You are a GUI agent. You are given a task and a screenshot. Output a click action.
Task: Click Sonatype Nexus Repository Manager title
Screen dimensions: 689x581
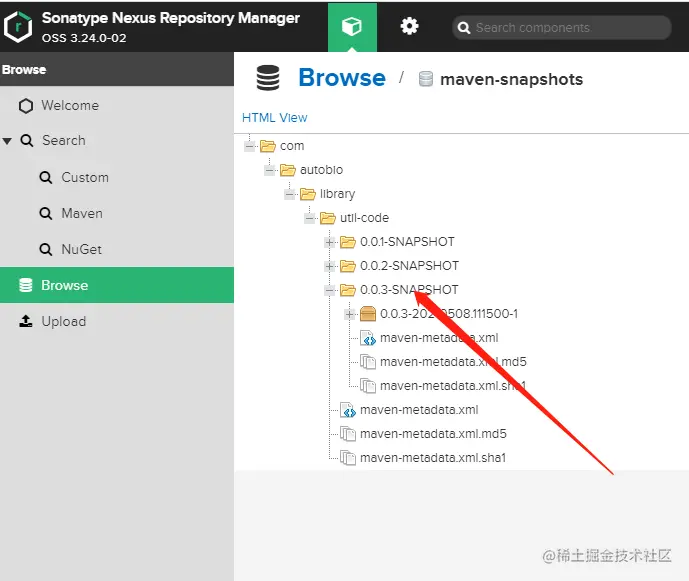170,18
